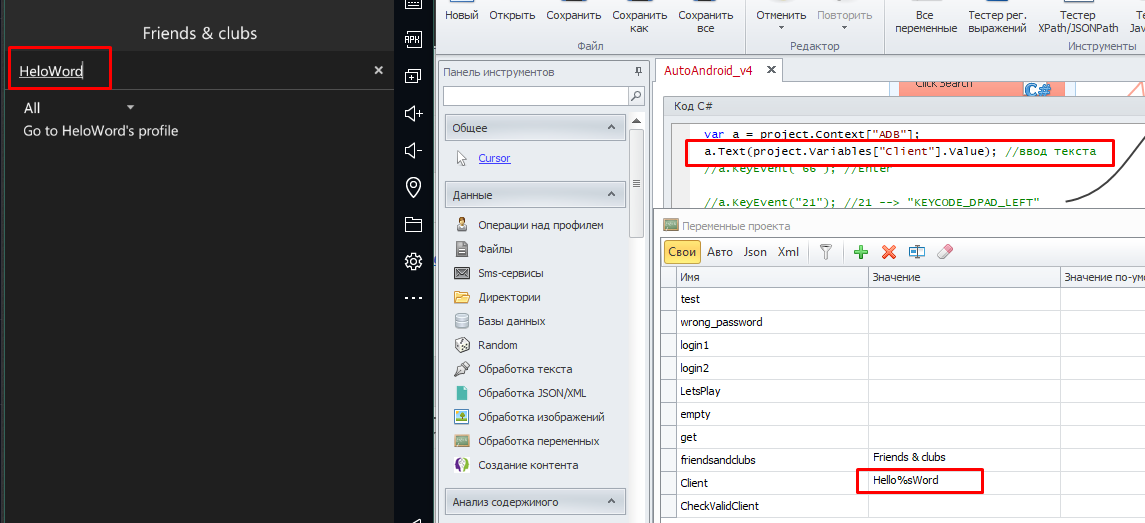Click the toolbox search input field
1145x523 pixels.
pyautogui.click(x=535, y=96)
